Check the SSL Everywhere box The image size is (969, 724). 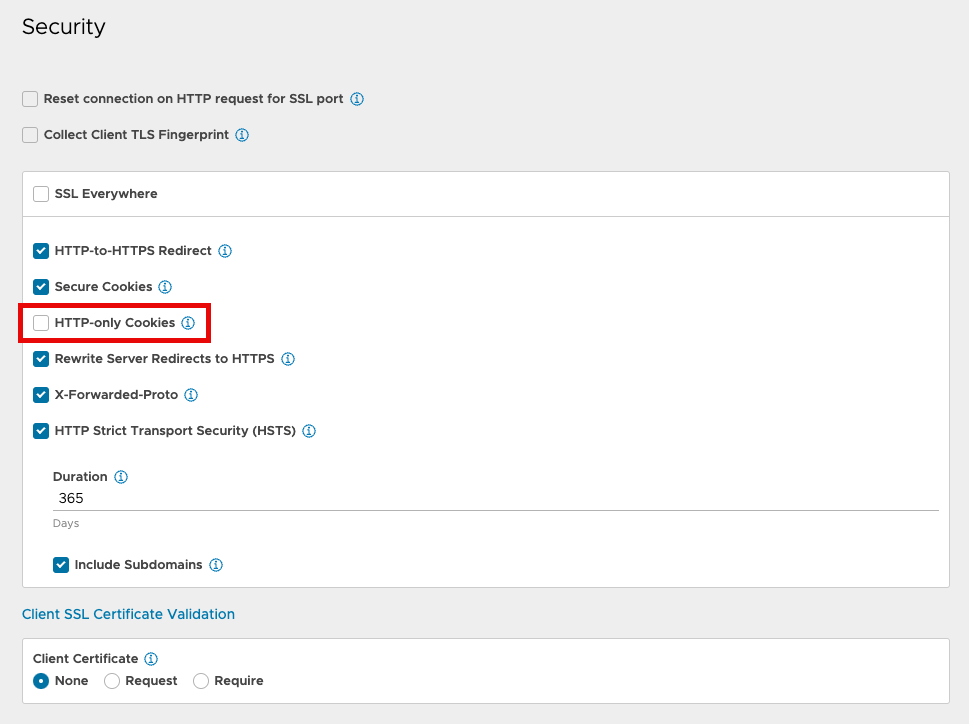point(40,194)
